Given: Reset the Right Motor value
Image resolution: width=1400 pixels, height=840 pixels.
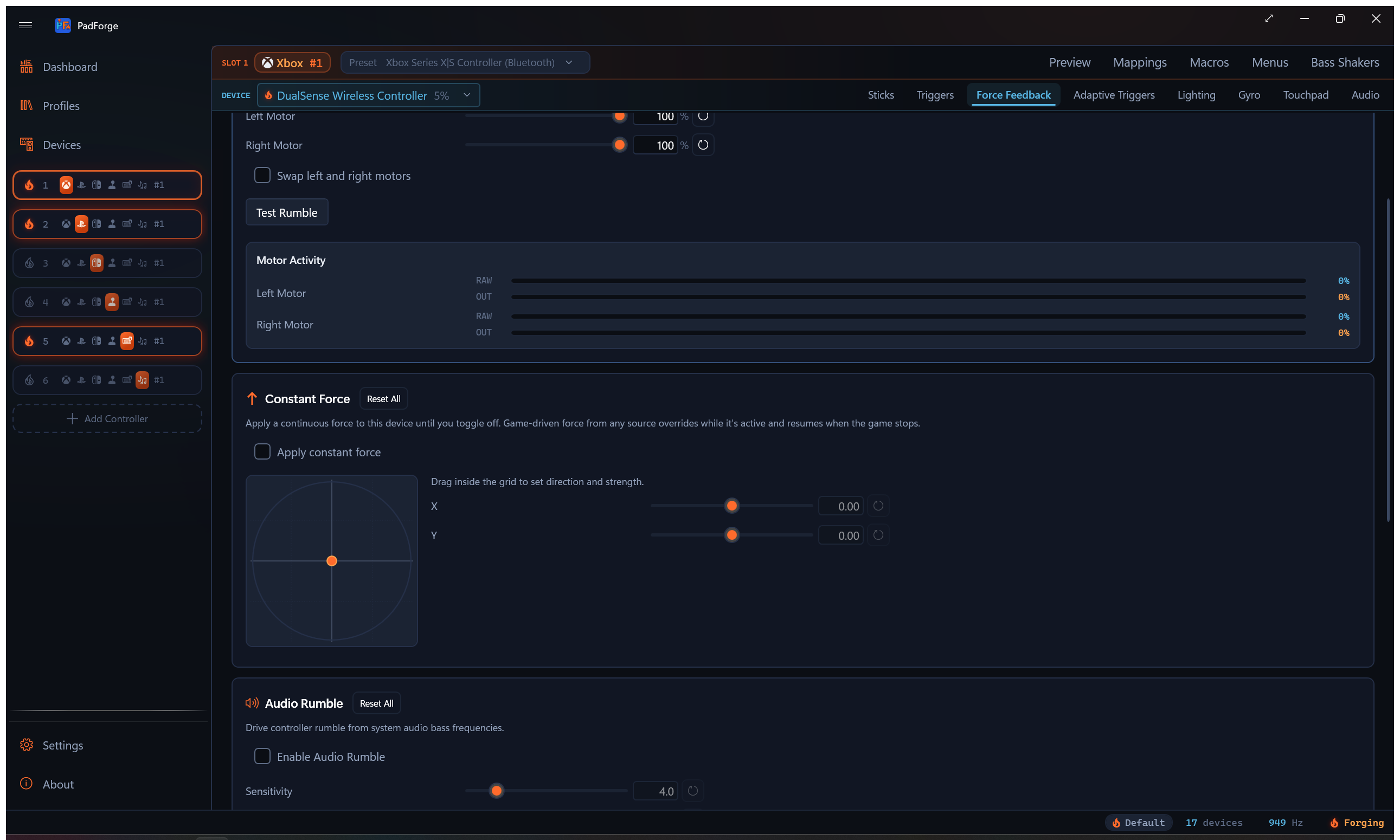Looking at the screenshot, I should tap(703, 145).
